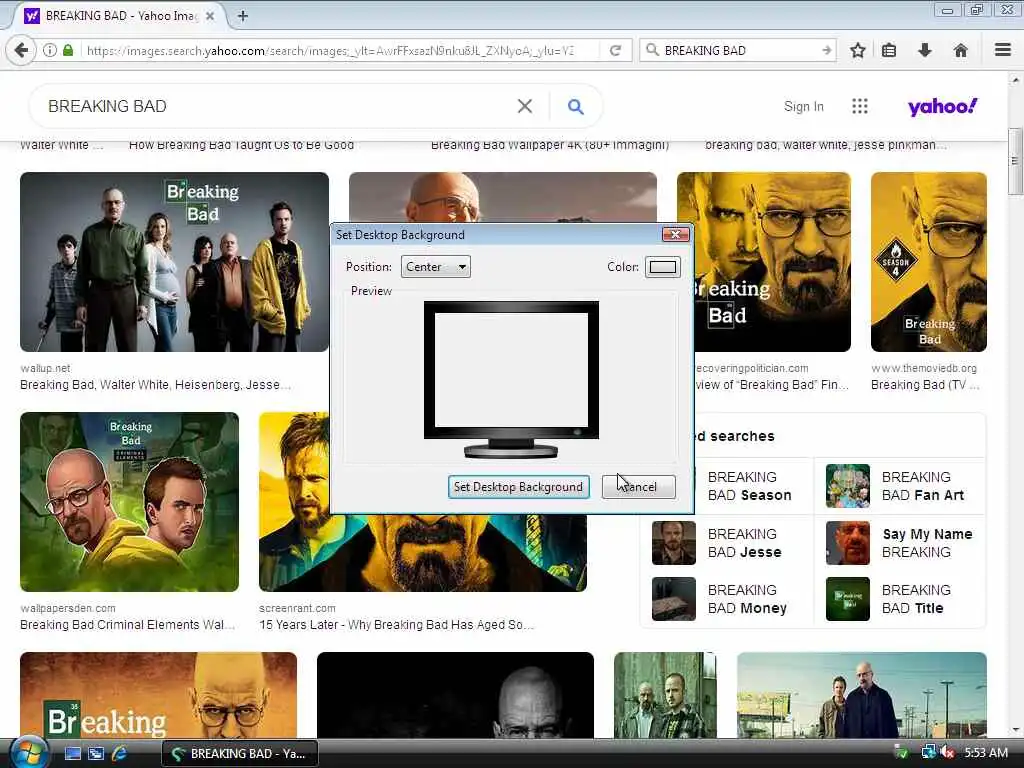Go back with the browser back arrow

click(21, 50)
